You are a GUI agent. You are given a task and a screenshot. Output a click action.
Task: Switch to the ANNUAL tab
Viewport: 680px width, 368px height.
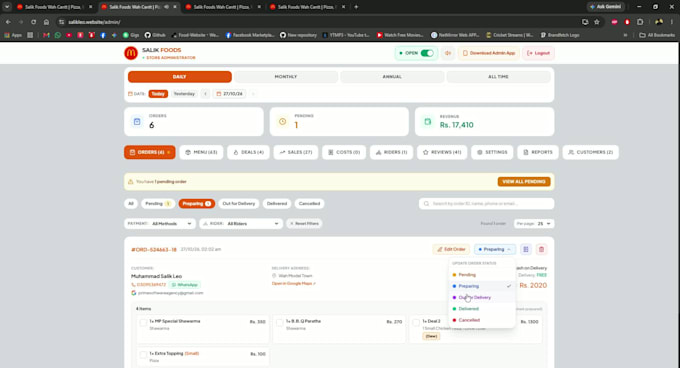coord(392,77)
